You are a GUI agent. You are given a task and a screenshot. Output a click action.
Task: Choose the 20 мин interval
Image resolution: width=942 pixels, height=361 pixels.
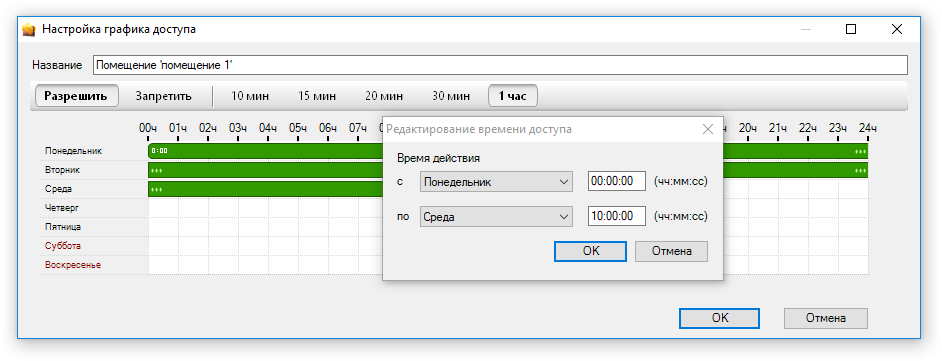(384, 96)
